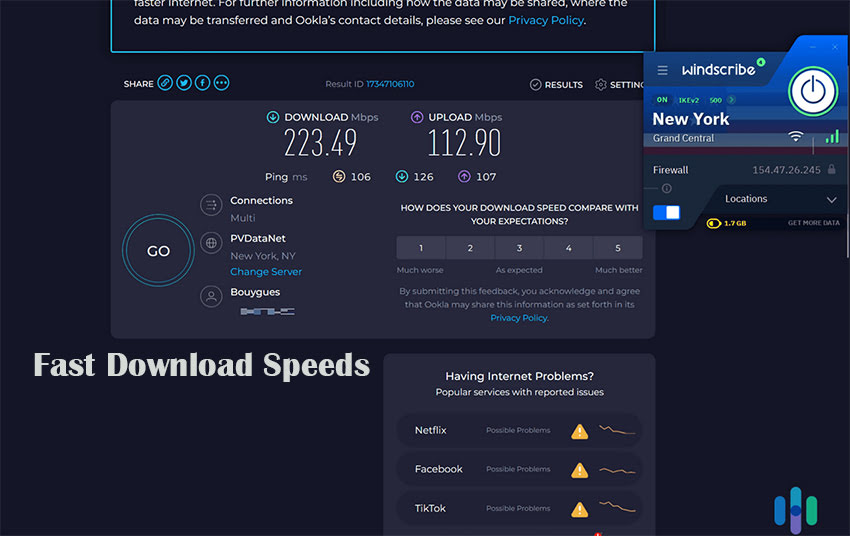This screenshot has width=850, height=536.
Task: Click Facebook trend sparkline graph
Action: 617,470
